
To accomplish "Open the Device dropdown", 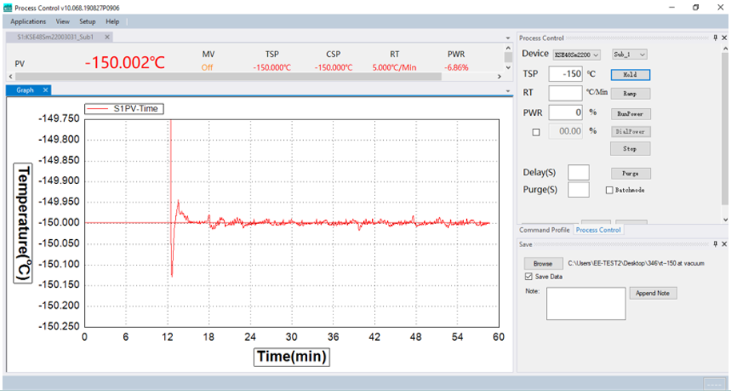I will pos(577,55).
